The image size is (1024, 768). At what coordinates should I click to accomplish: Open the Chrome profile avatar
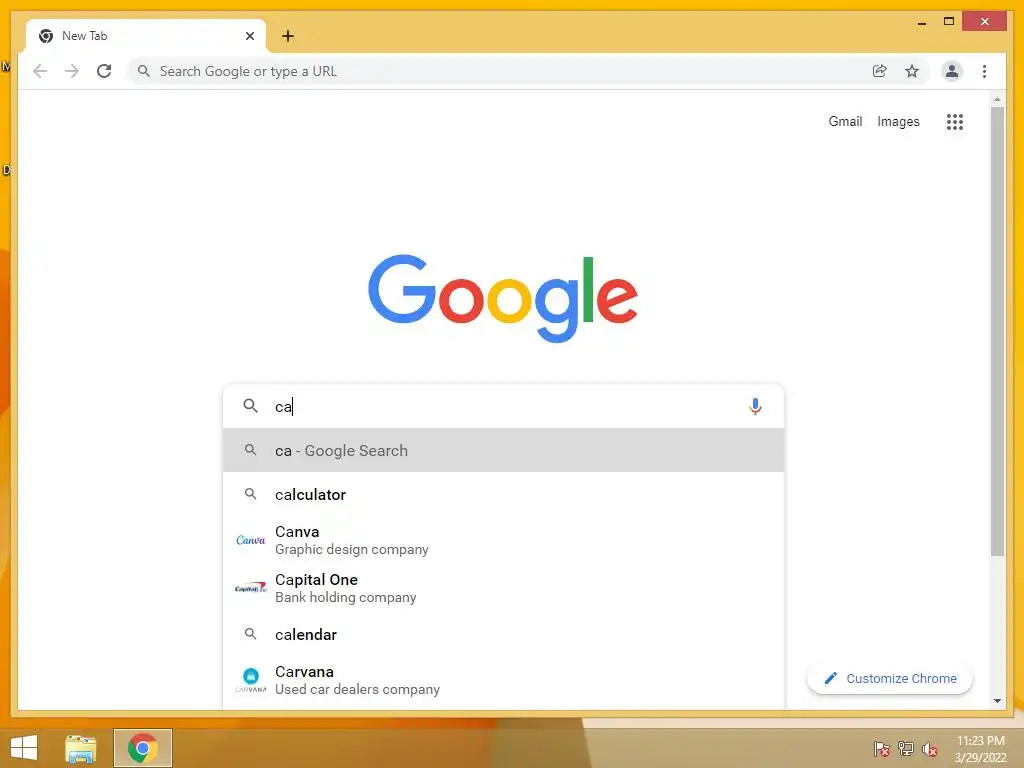(x=952, y=71)
